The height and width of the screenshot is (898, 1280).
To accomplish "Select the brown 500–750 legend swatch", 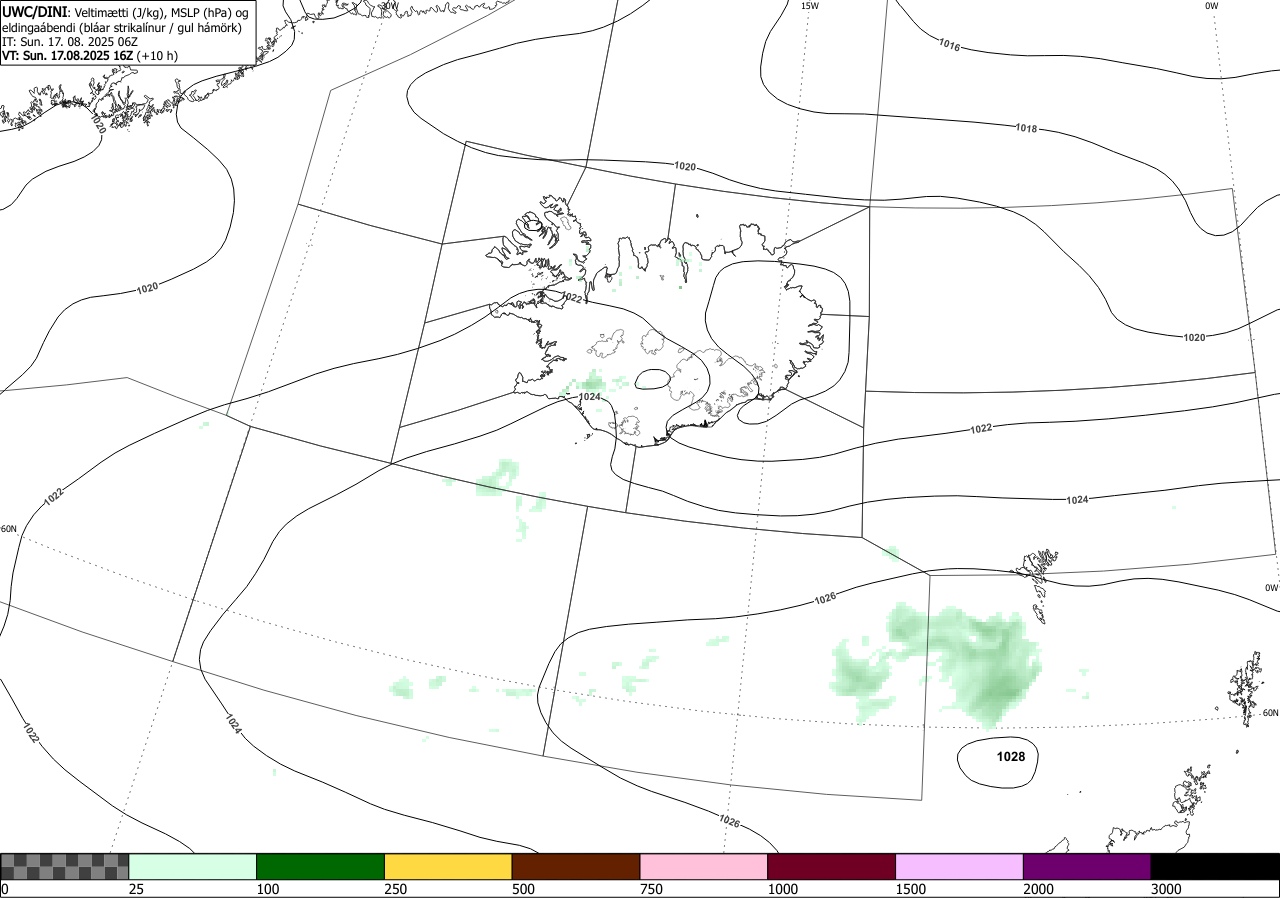I will [576, 866].
